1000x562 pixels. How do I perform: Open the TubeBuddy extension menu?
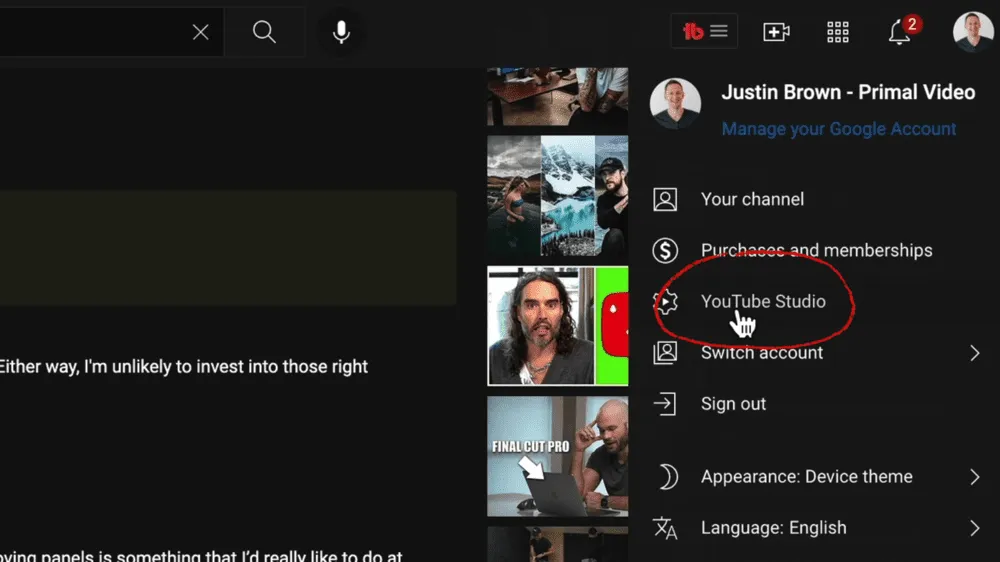[704, 32]
